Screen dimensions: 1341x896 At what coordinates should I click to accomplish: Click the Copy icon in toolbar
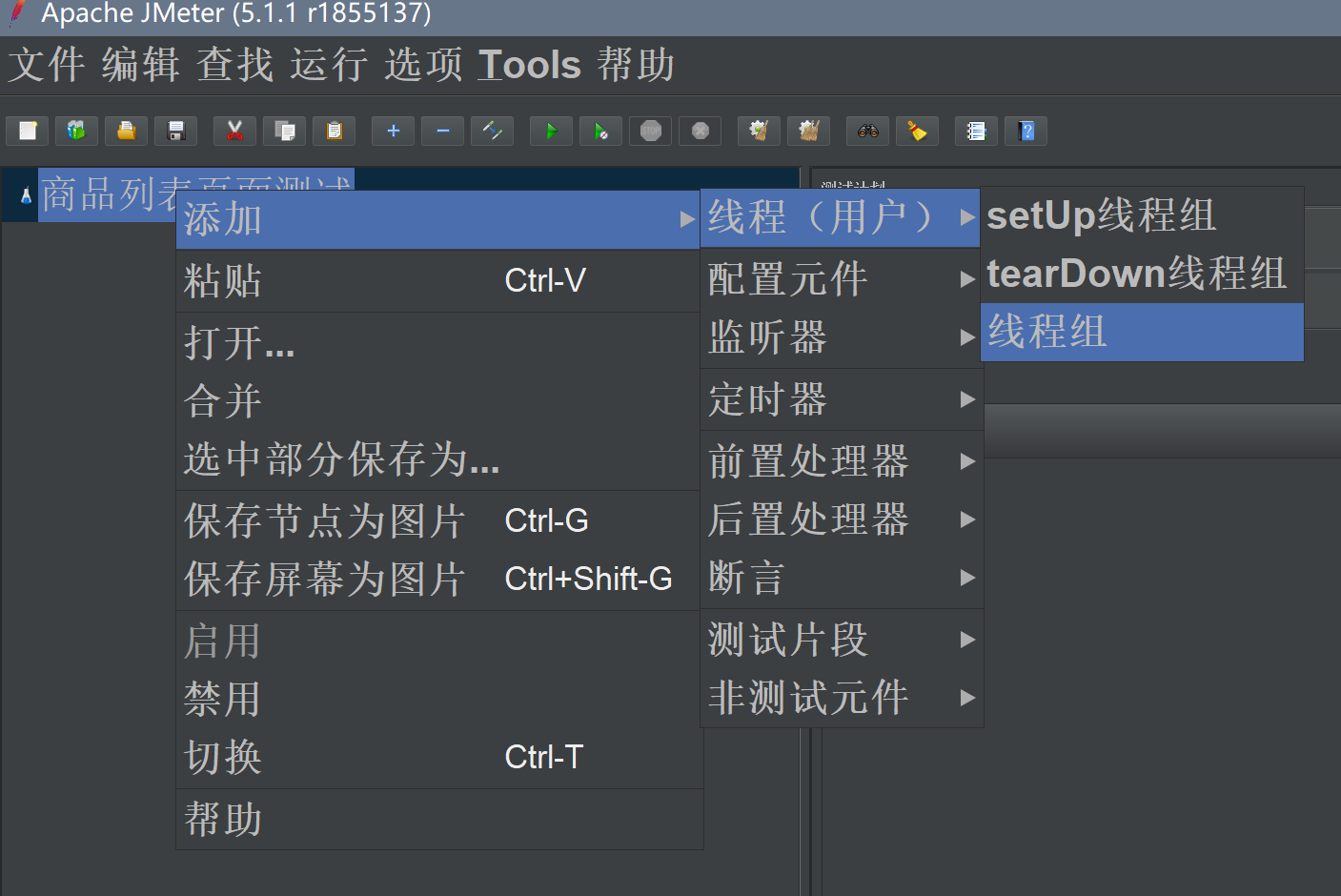point(284,131)
